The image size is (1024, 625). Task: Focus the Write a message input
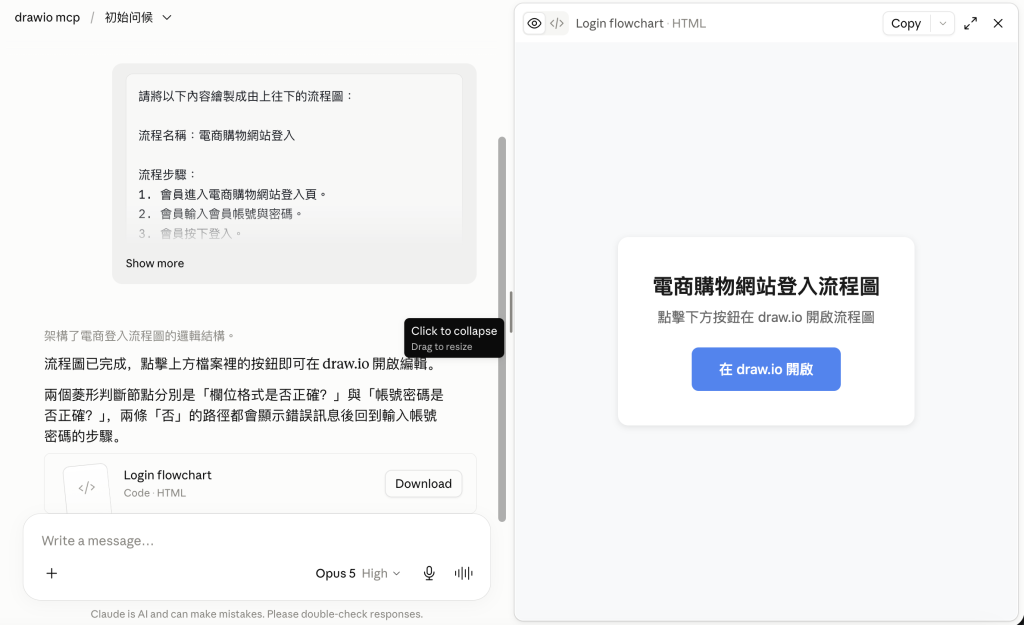click(256, 541)
